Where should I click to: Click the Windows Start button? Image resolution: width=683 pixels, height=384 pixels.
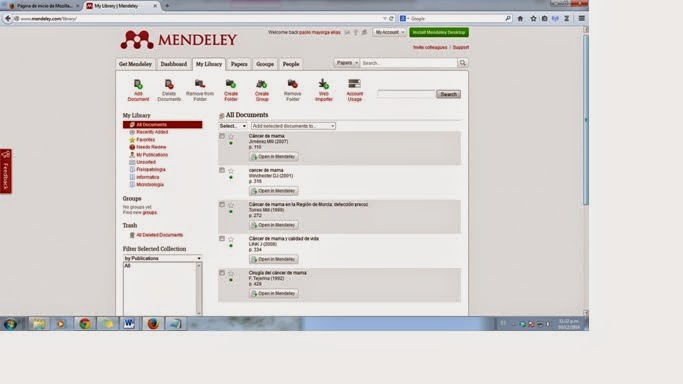pyautogui.click(x=10, y=324)
